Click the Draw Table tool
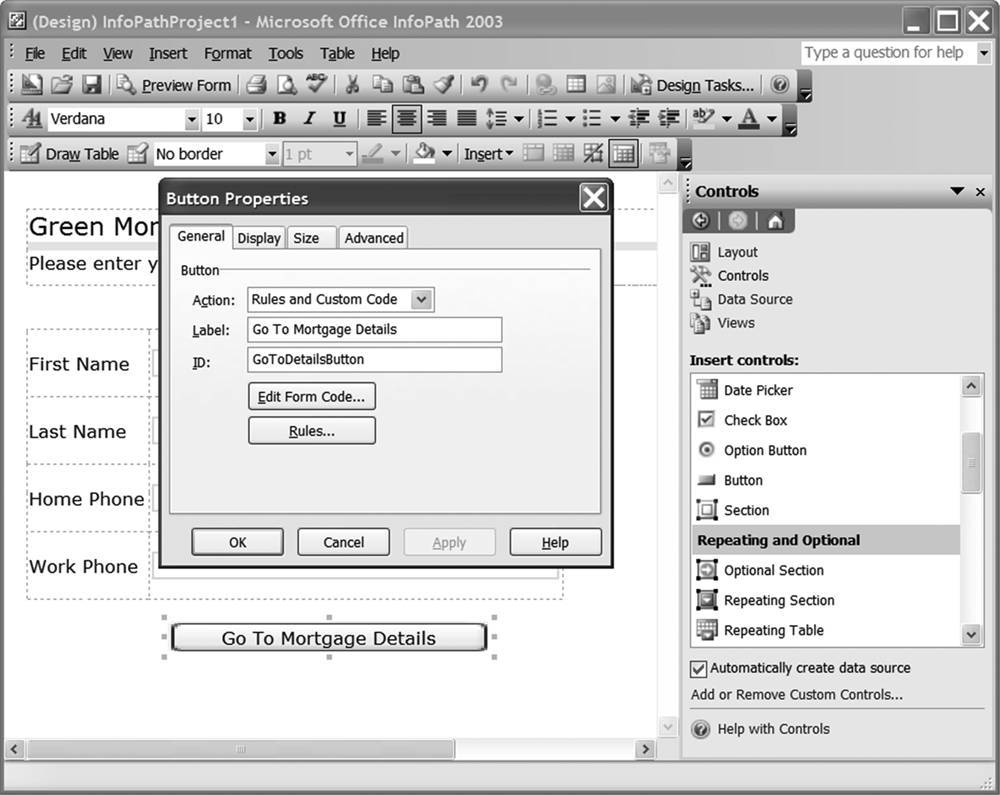 (70, 154)
